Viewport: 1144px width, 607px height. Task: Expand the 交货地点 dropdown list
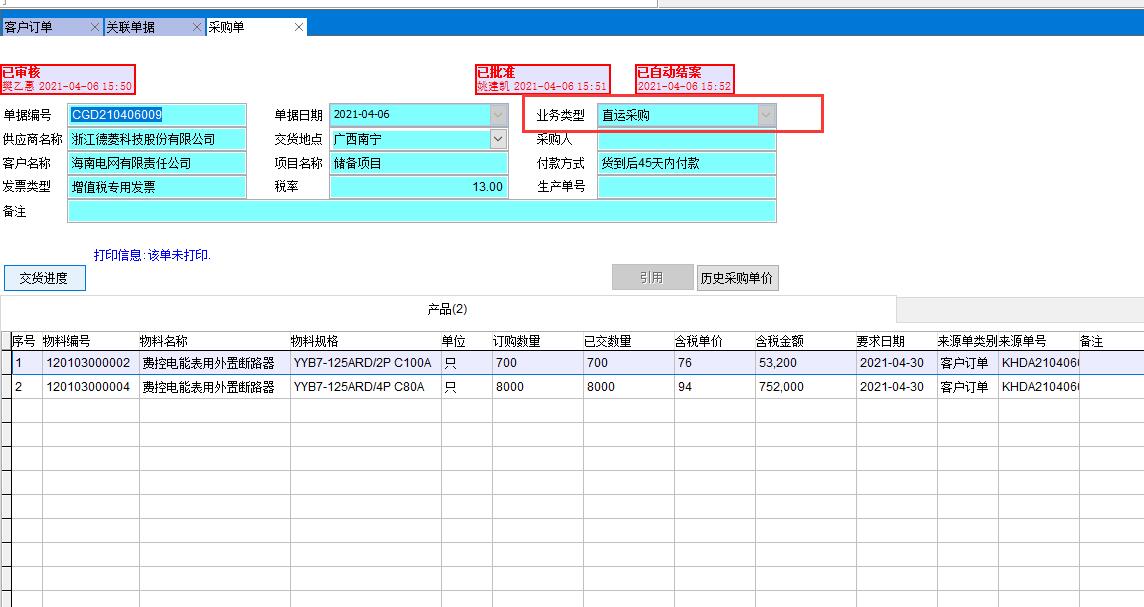point(499,139)
